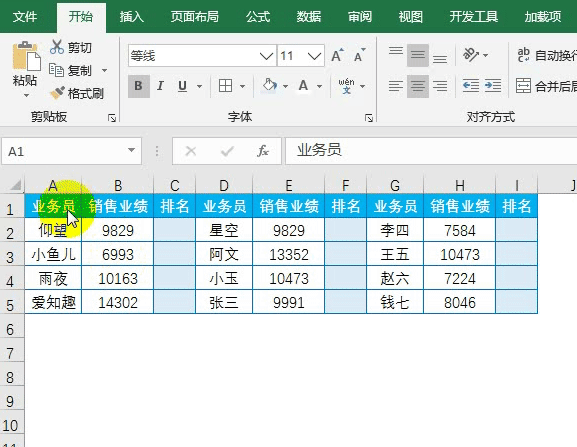
Task: Apply font color letter A
Action: (x=303, y=86)
